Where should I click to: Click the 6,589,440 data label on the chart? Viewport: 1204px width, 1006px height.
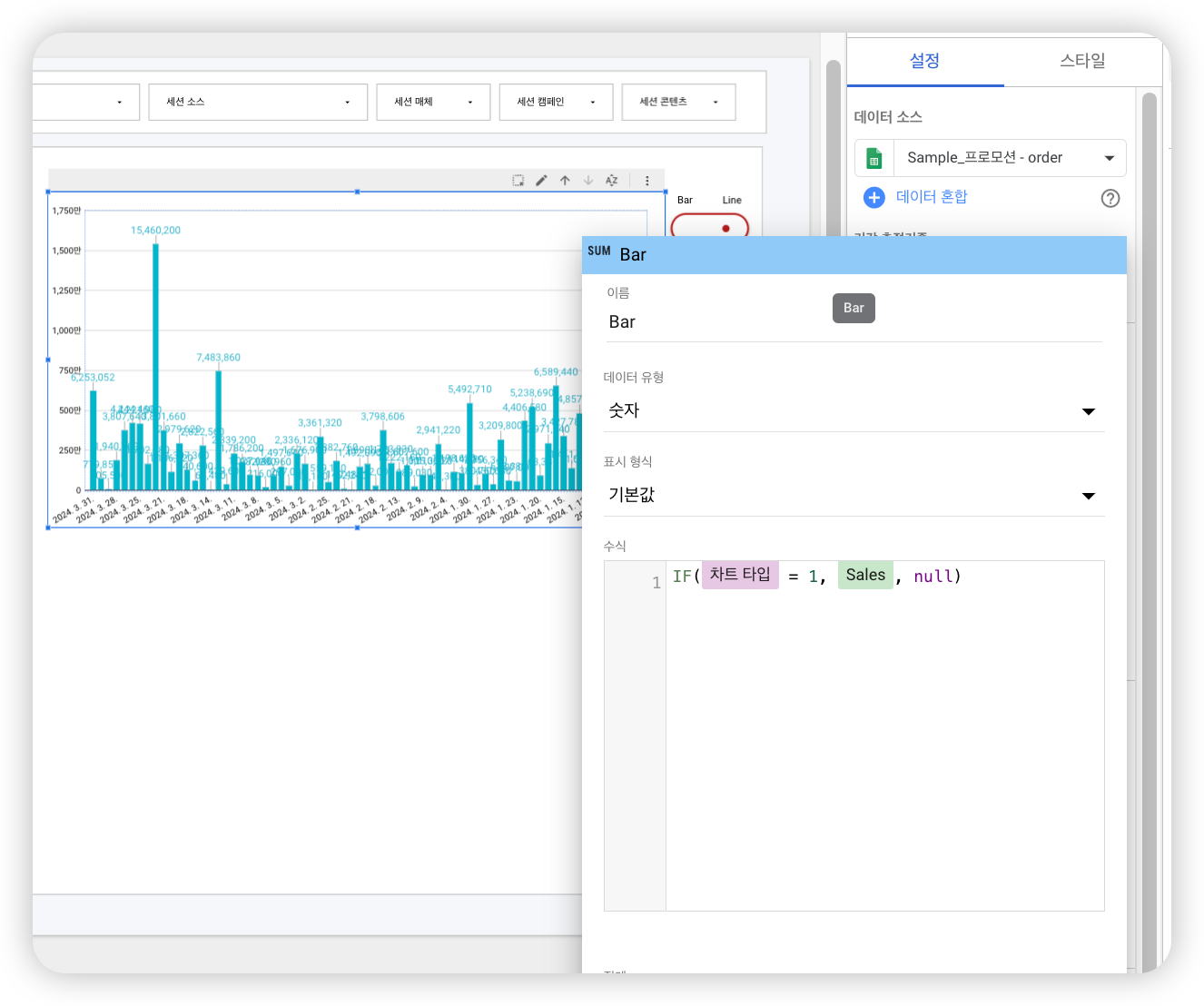[556, 372]
